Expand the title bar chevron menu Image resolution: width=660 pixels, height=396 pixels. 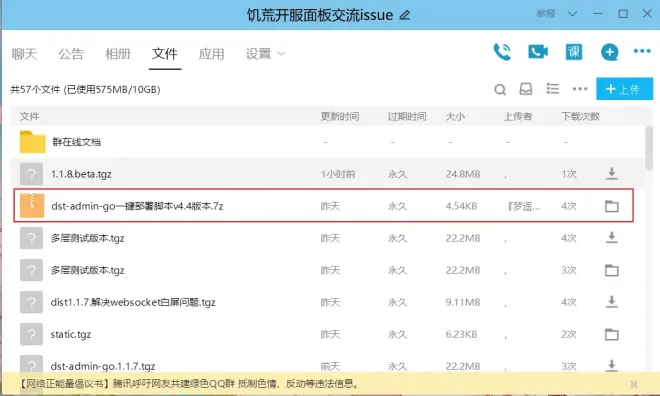pos(572,14)
